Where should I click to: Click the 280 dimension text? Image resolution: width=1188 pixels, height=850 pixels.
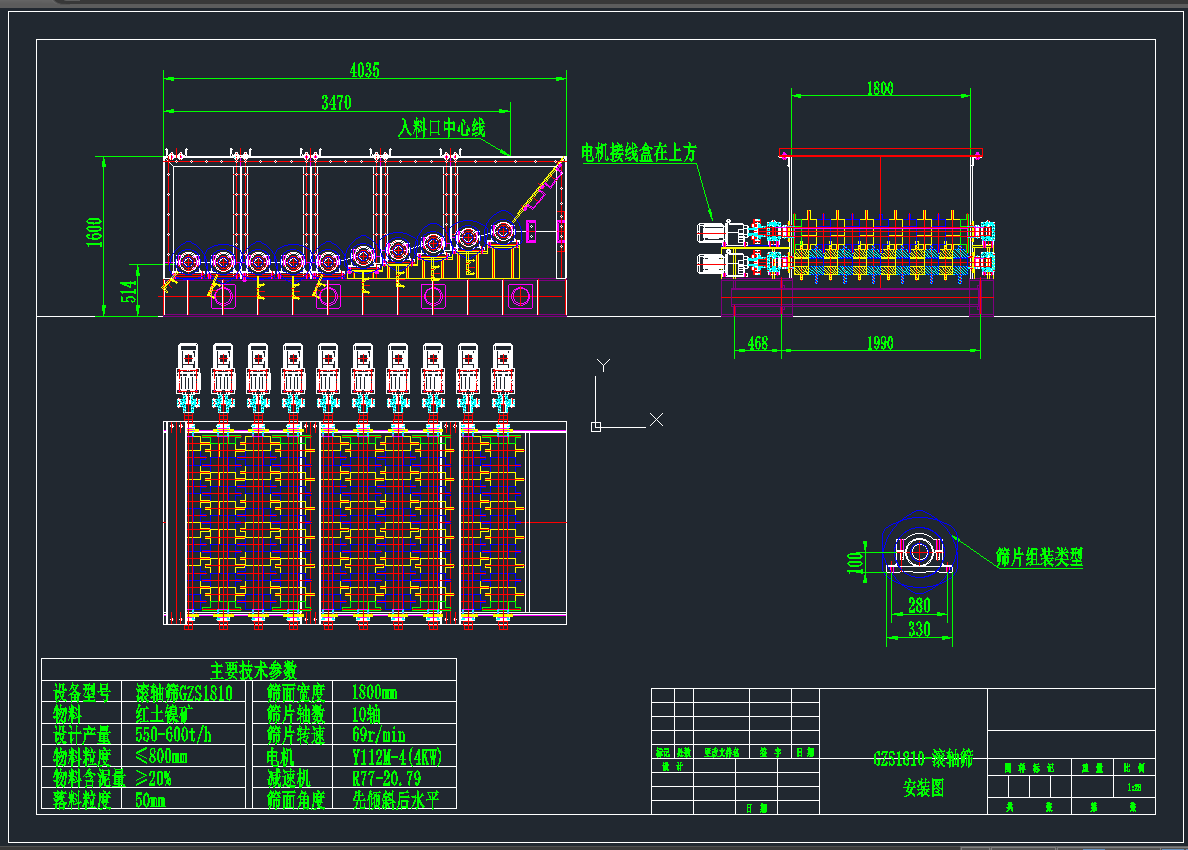click(x=919, y=605)
